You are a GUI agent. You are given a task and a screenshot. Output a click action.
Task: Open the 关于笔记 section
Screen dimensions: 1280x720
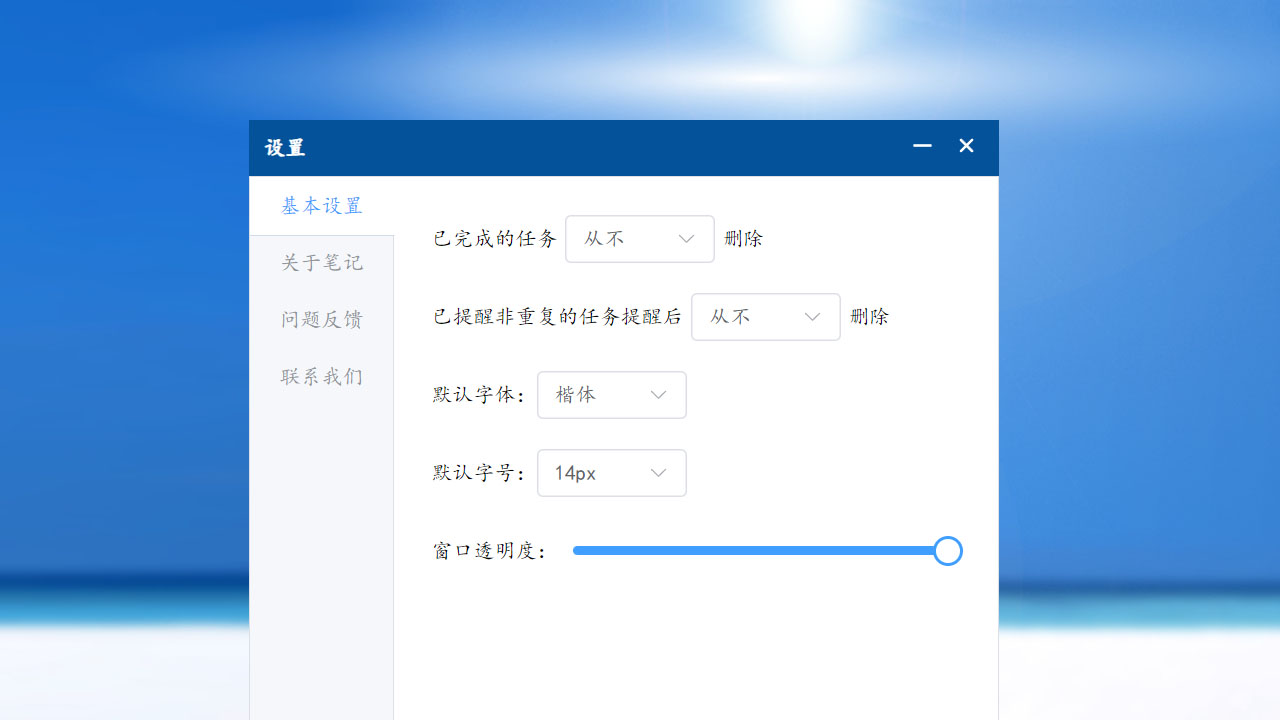click(x=321, y=262)
